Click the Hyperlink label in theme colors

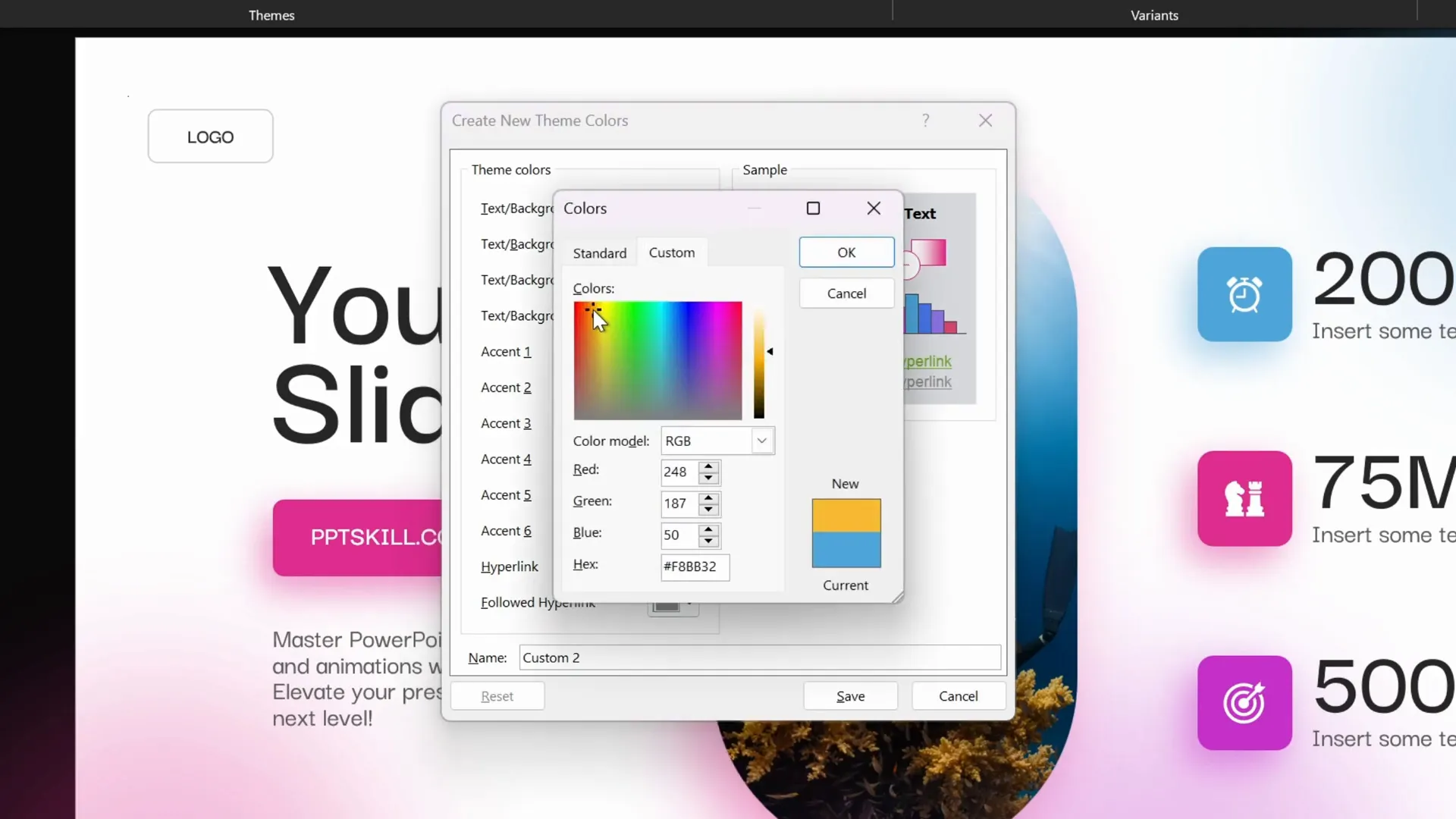coord(510,566)
